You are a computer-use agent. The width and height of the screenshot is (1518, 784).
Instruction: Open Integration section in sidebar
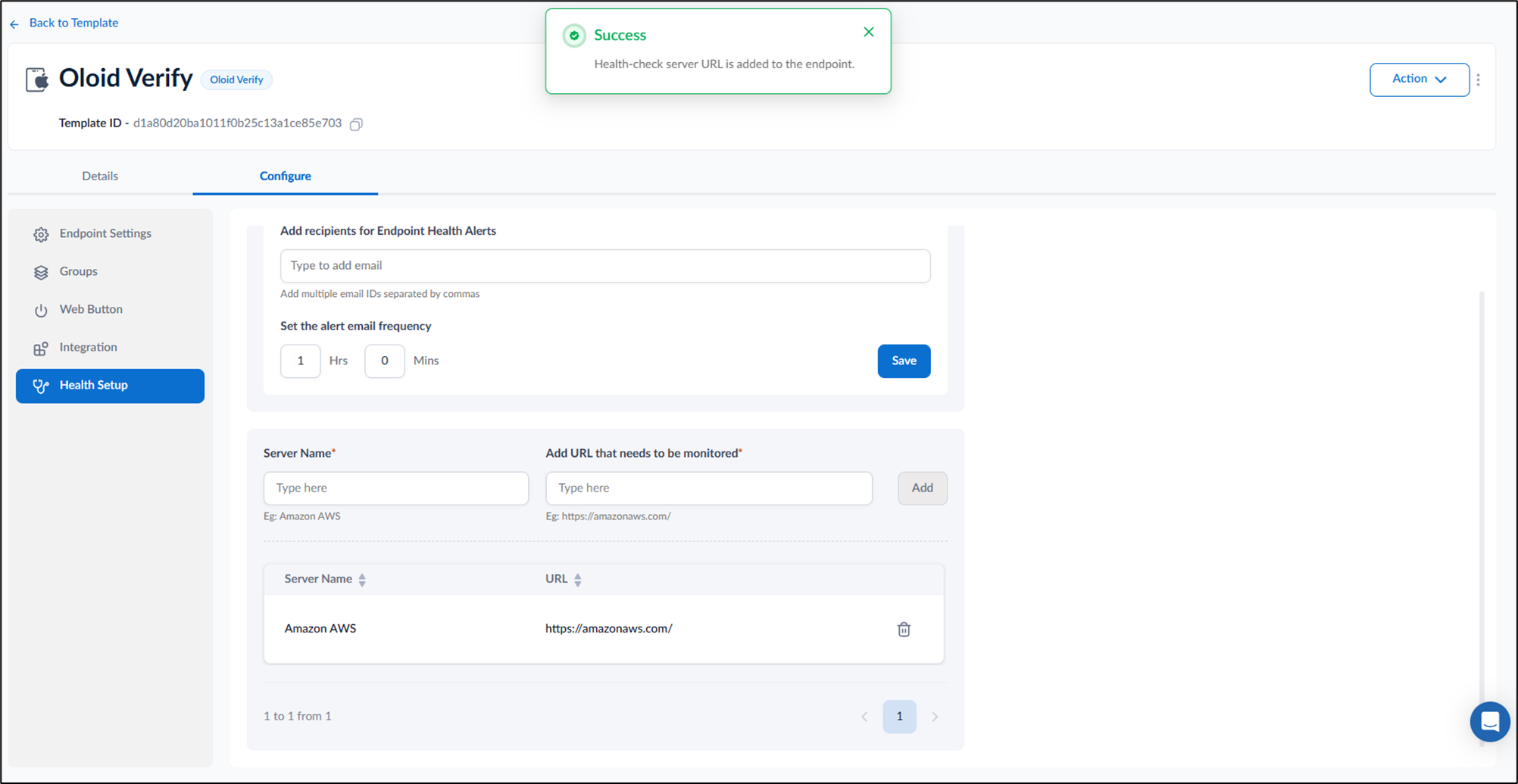click(110, 348)
